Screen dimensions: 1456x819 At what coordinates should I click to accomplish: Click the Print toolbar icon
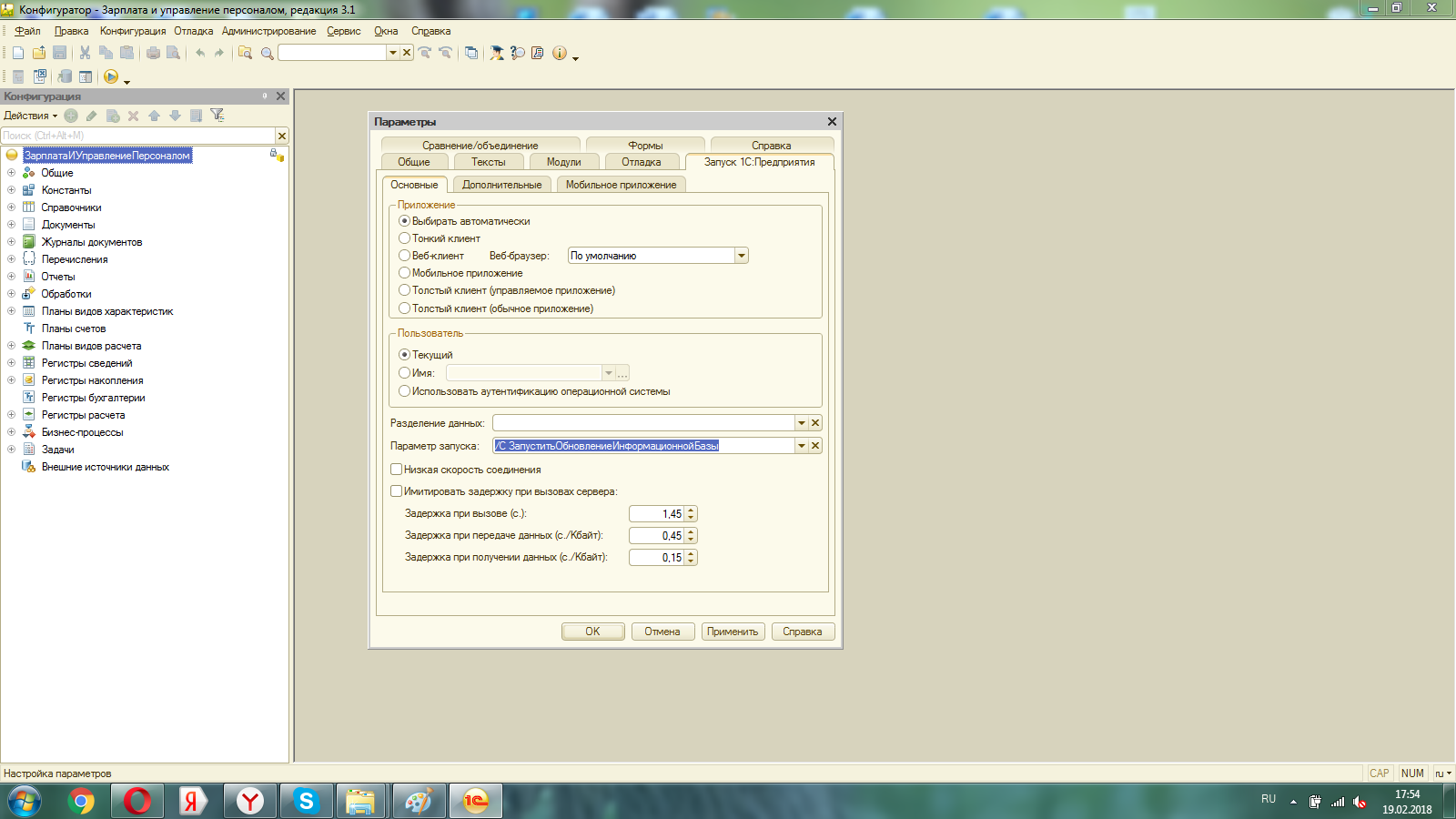(x=153, y=53)
